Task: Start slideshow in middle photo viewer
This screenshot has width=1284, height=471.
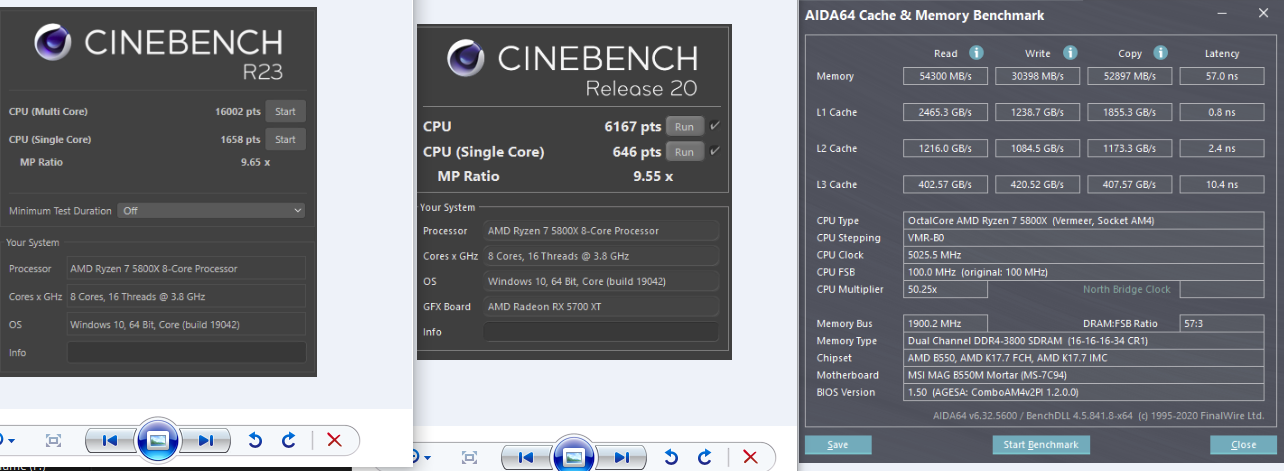Action: point(573,455)
